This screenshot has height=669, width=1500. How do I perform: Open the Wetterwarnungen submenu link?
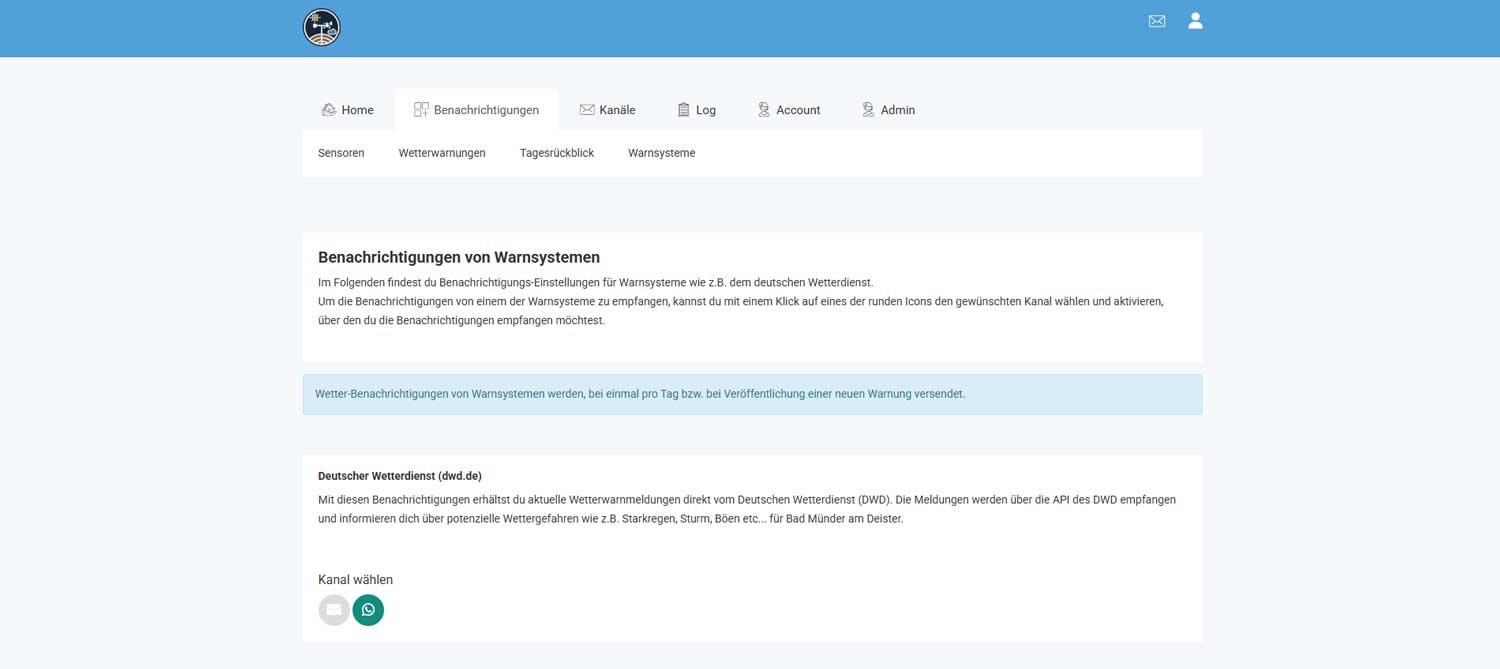click(x=442, y=153)
